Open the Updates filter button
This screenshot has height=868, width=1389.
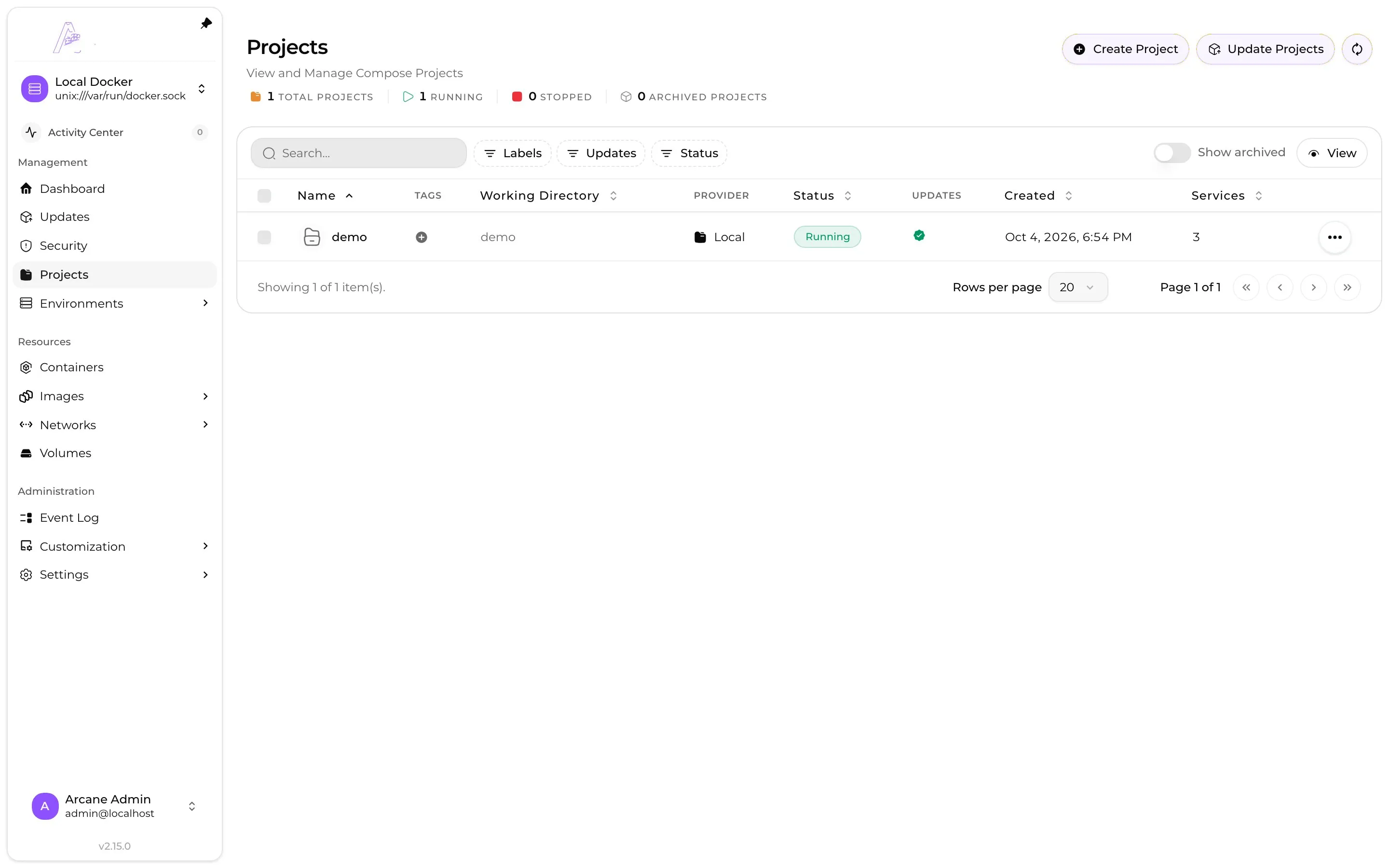601,153
